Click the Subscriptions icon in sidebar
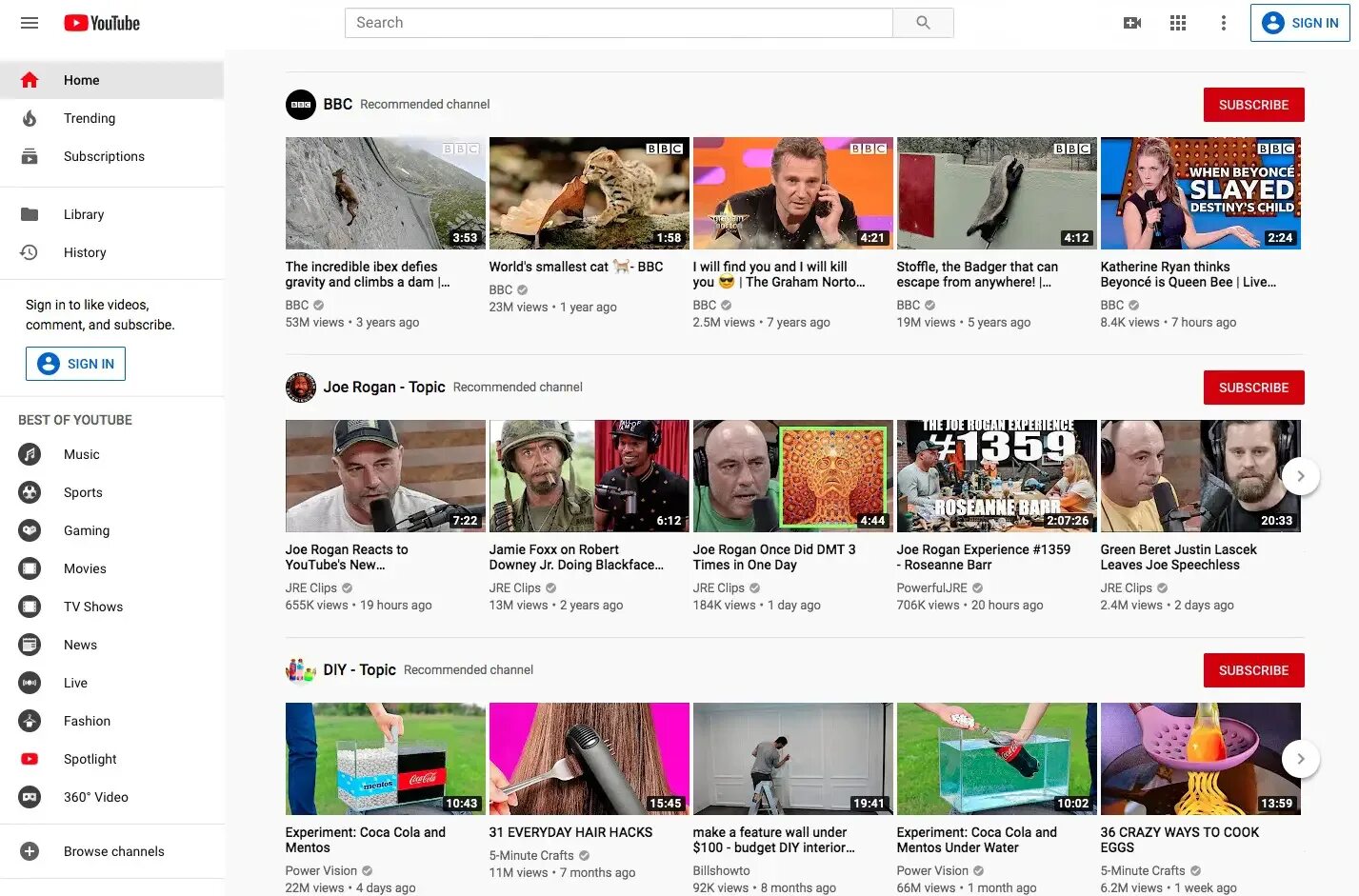The width and height of the screenshot is (1359, 896). click(x=30, y=156)
